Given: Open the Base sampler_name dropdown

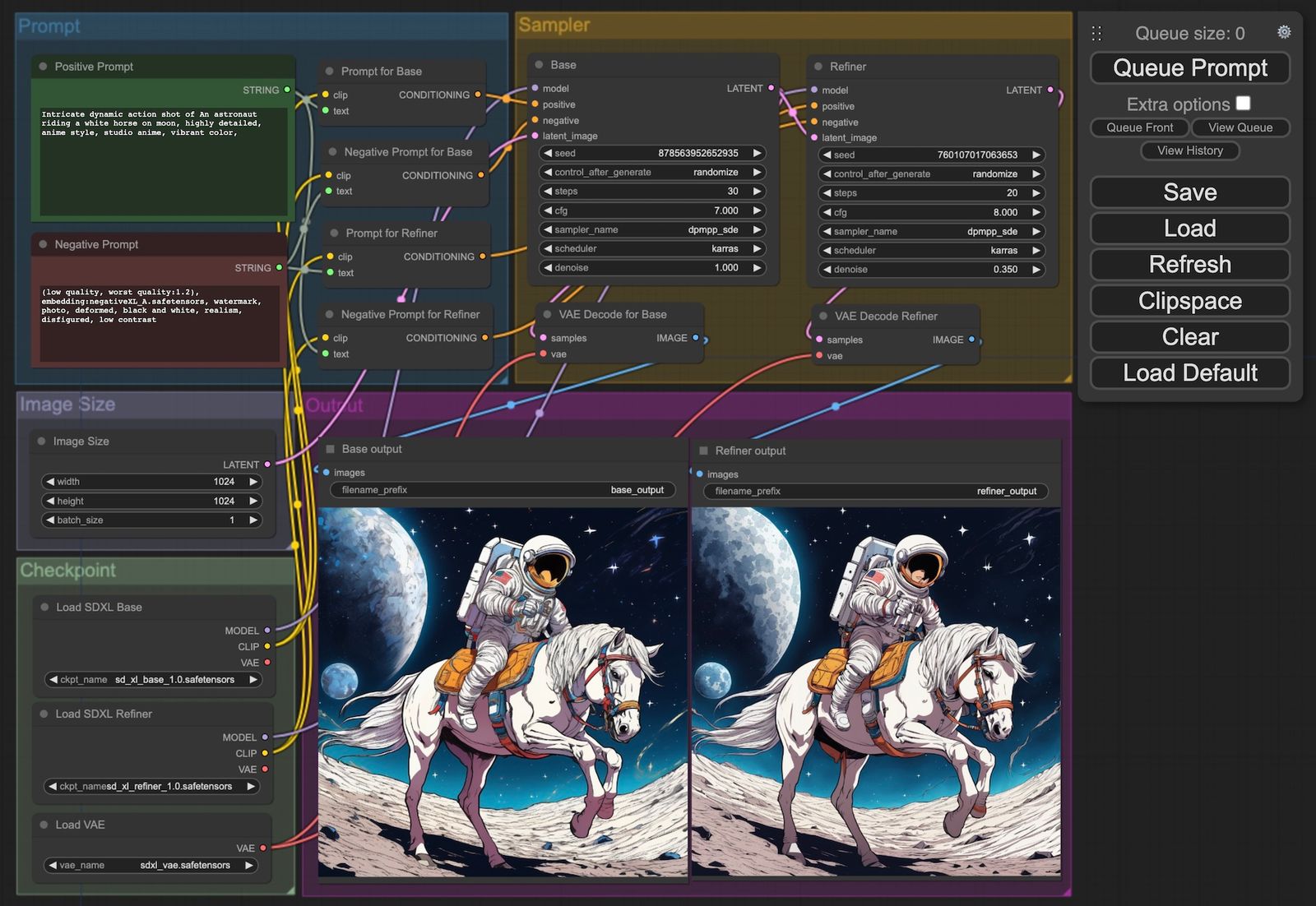Looking at the screenshot, I should click(x=651, y=230).
